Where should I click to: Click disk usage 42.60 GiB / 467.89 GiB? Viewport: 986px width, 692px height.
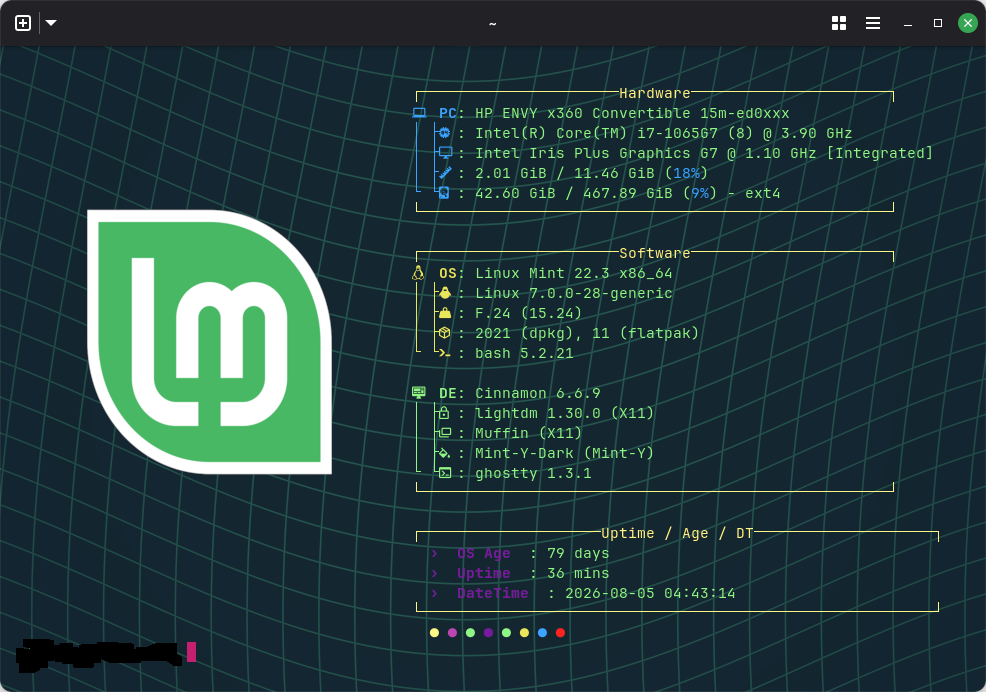click(x=573, y=193)
